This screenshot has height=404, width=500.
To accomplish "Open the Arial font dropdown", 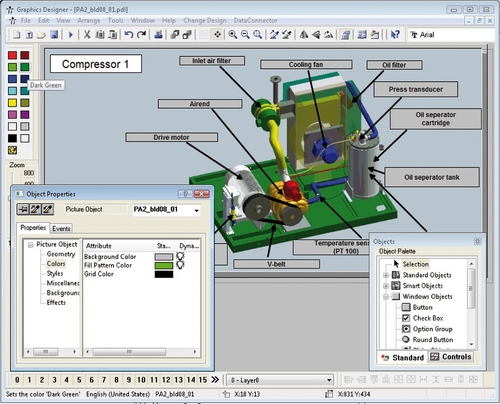I will (x=451, y=35).
